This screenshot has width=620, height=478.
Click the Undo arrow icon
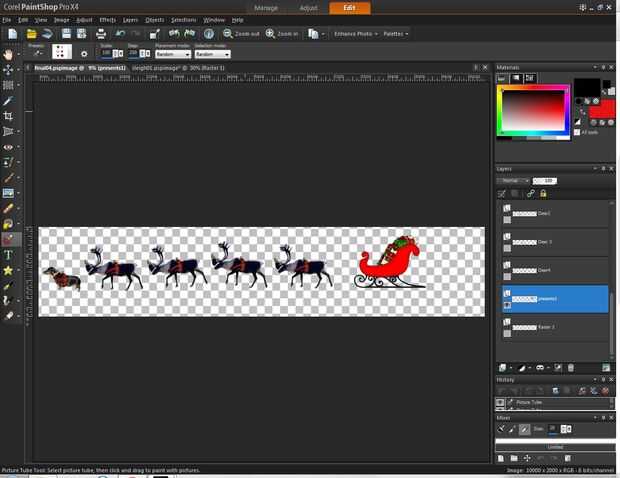click(x=120, y=34)
